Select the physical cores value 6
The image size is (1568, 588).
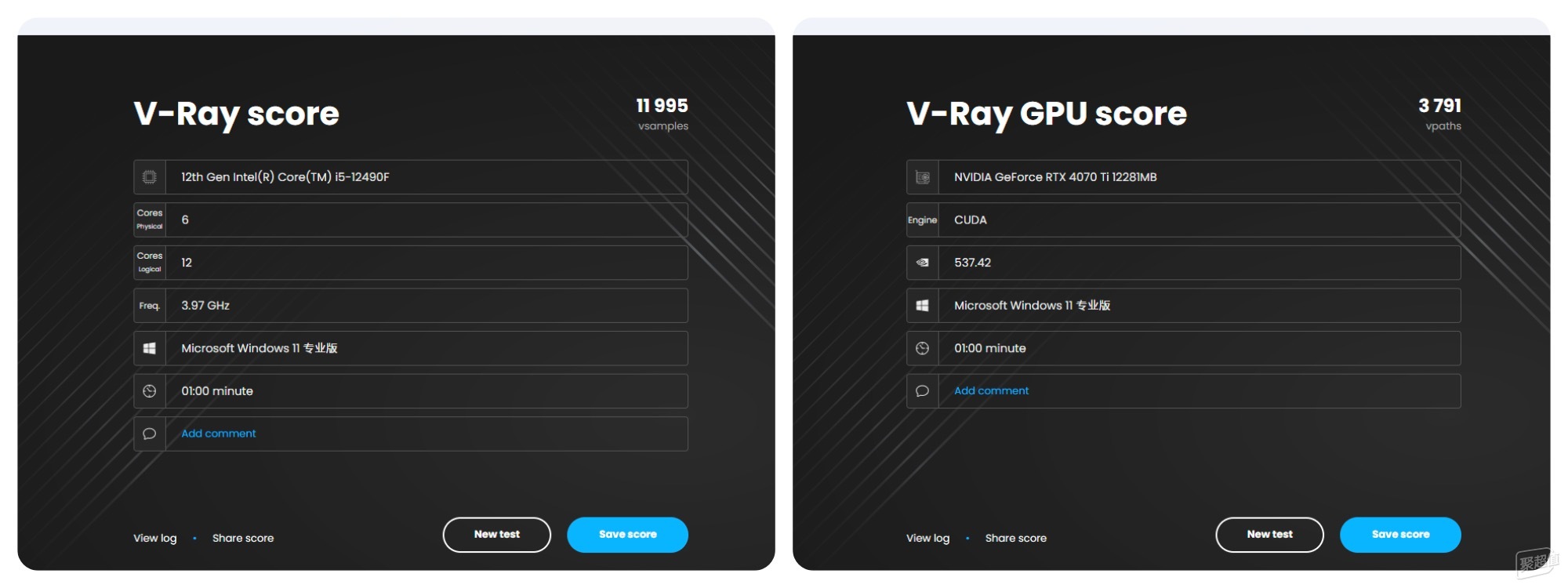click(x=185, y=220)
